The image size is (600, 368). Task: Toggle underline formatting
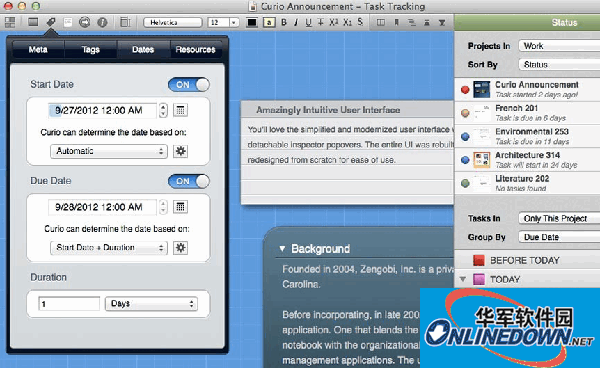coord(308,22)
